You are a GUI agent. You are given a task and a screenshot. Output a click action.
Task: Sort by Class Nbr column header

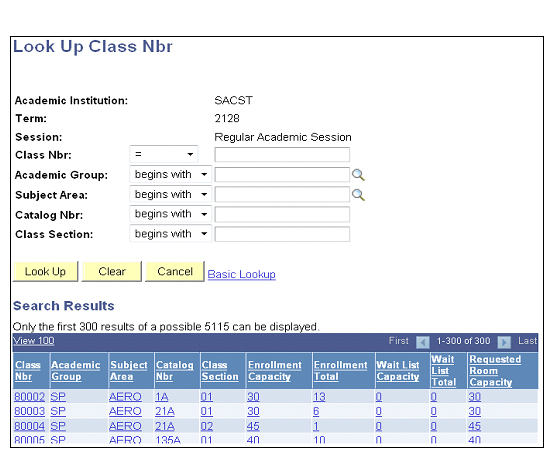(28, 371)
